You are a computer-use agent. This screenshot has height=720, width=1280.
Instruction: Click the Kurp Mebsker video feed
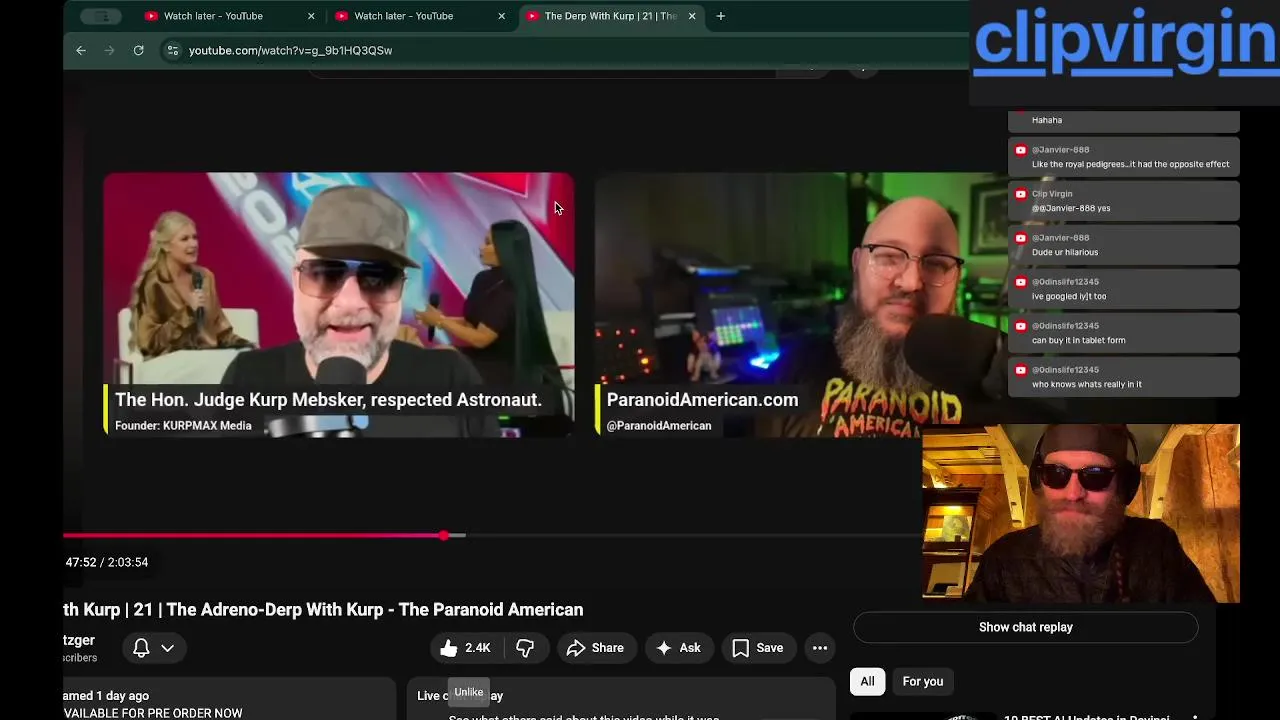(x=339, y=304)
